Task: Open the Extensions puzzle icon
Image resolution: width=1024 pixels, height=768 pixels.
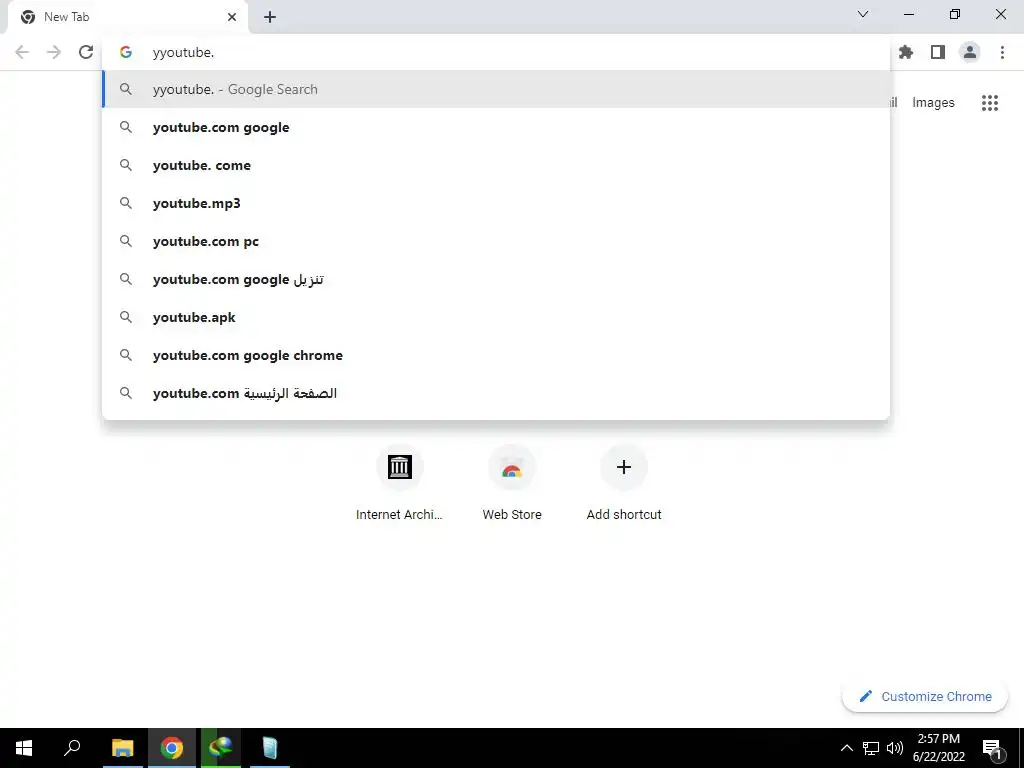Action: tap(906, 52)
